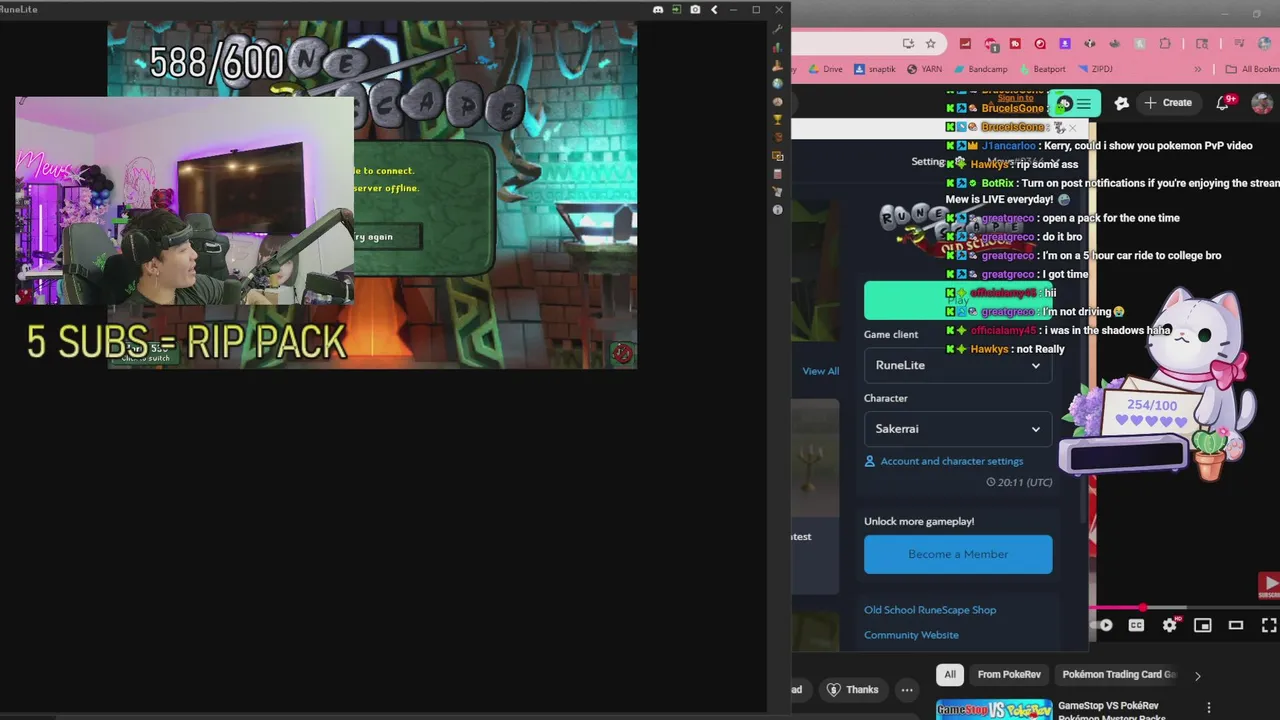Expand the Character Sakerrai dropdown
The image size is (1280, 720).
(x=958, y=429)
